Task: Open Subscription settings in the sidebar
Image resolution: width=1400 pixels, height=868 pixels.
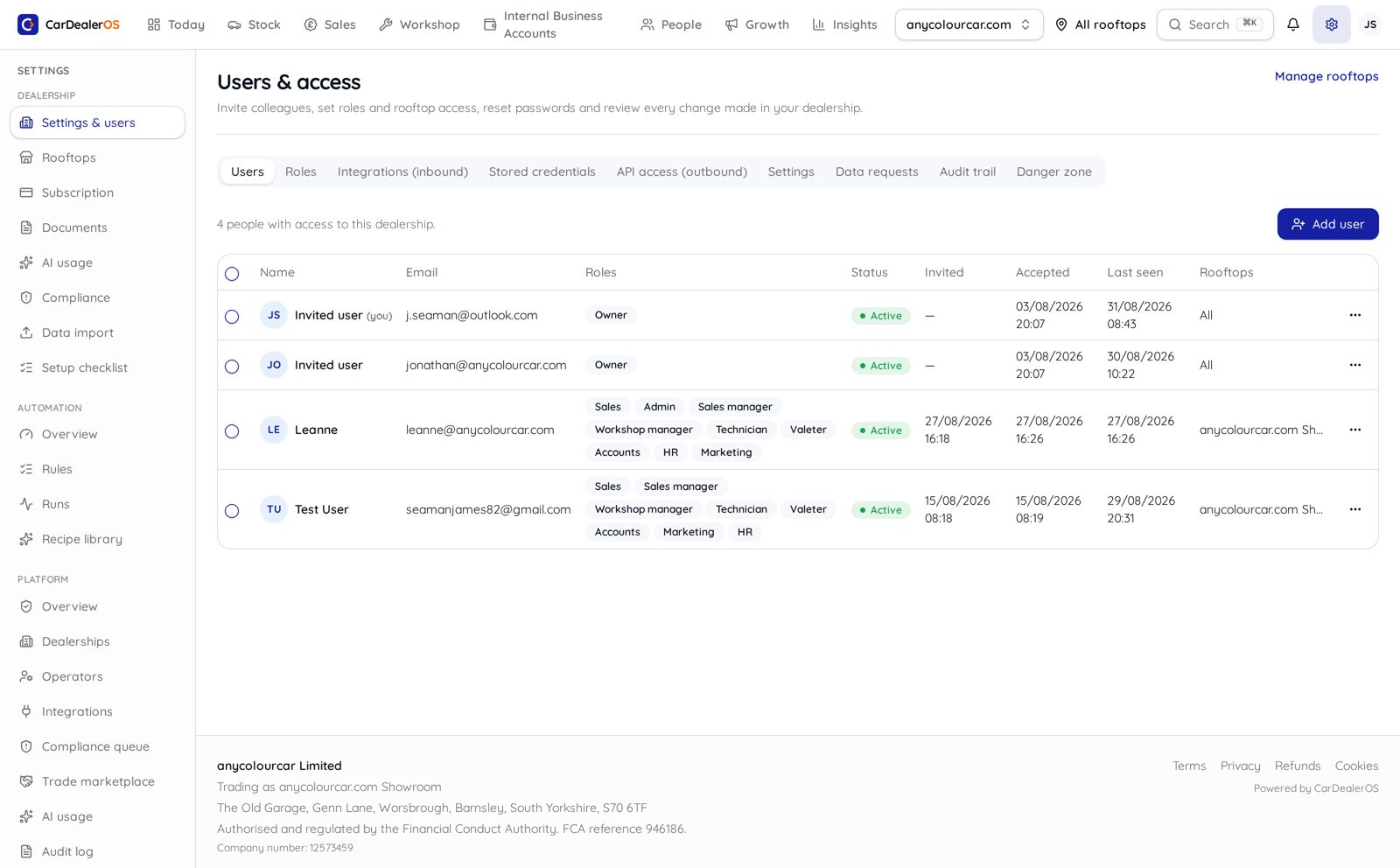Action: point(97,192)
